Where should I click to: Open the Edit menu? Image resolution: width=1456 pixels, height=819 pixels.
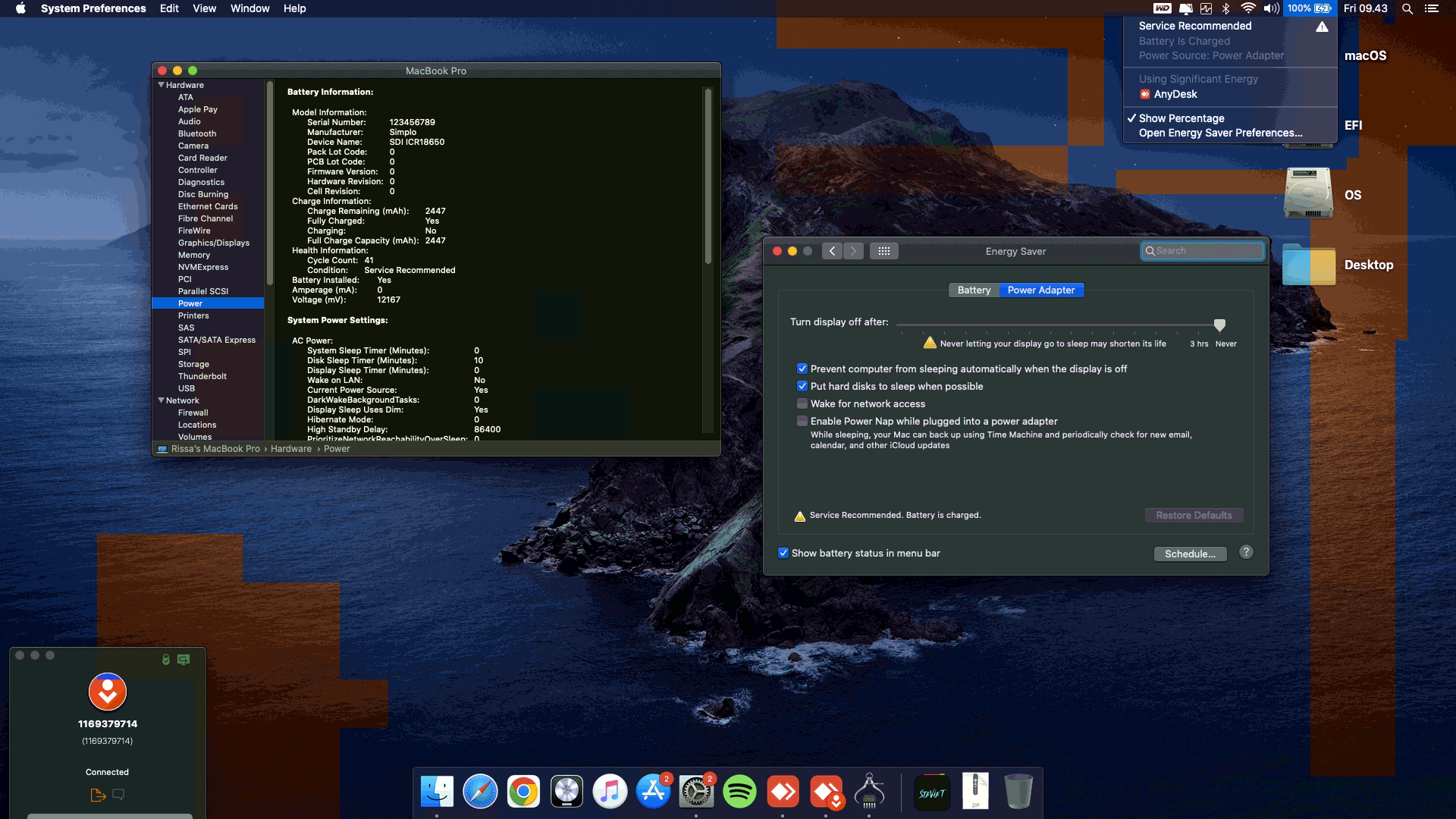click(169, 8)
